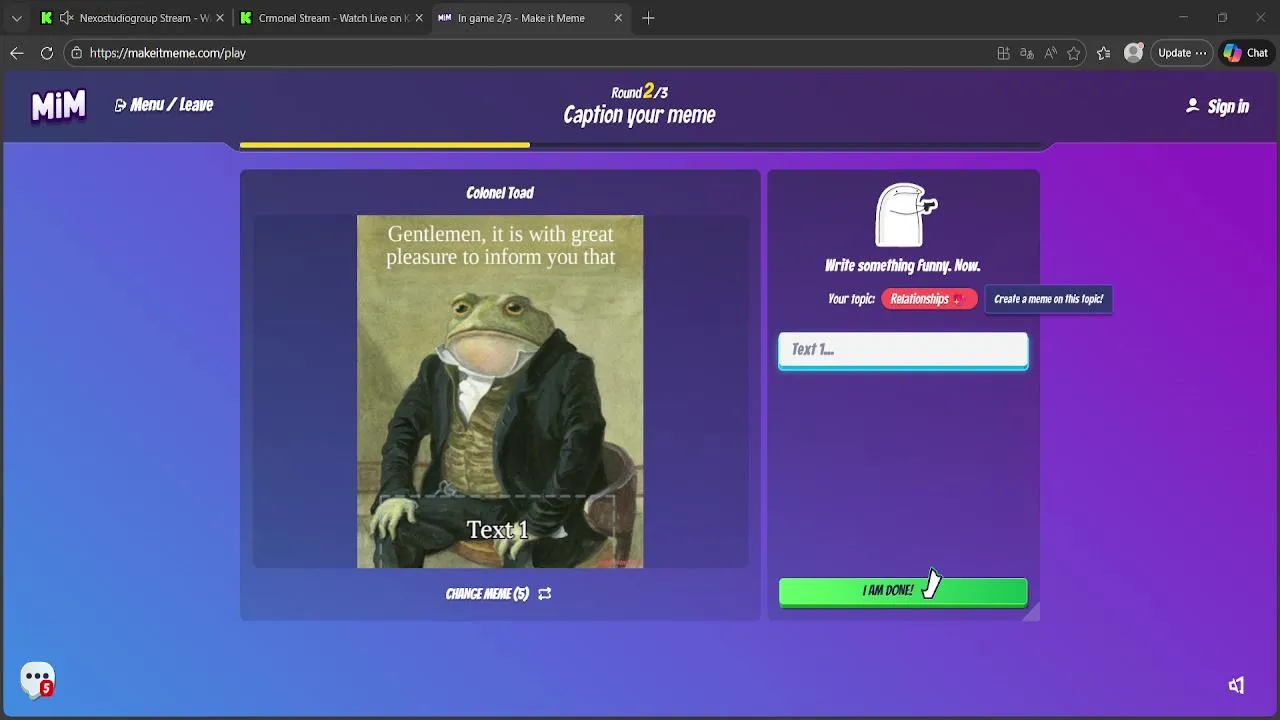Open a new browser tab

[648, 18]
